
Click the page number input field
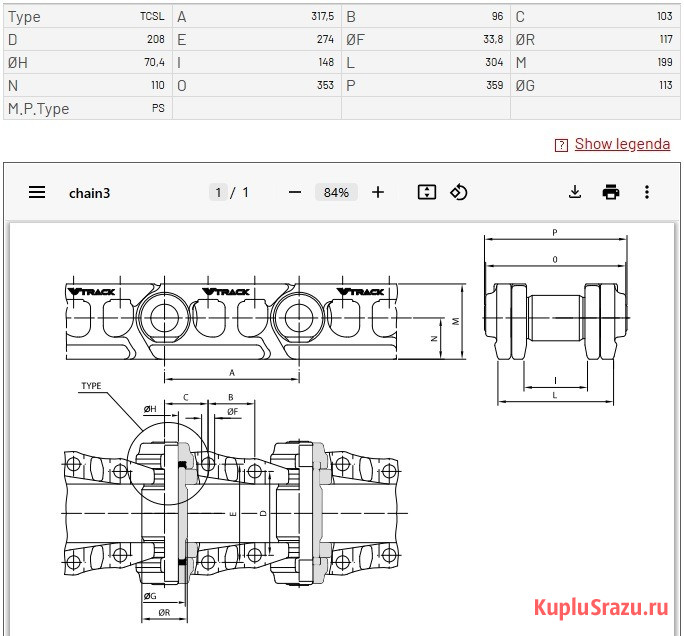tap(218, 192)
